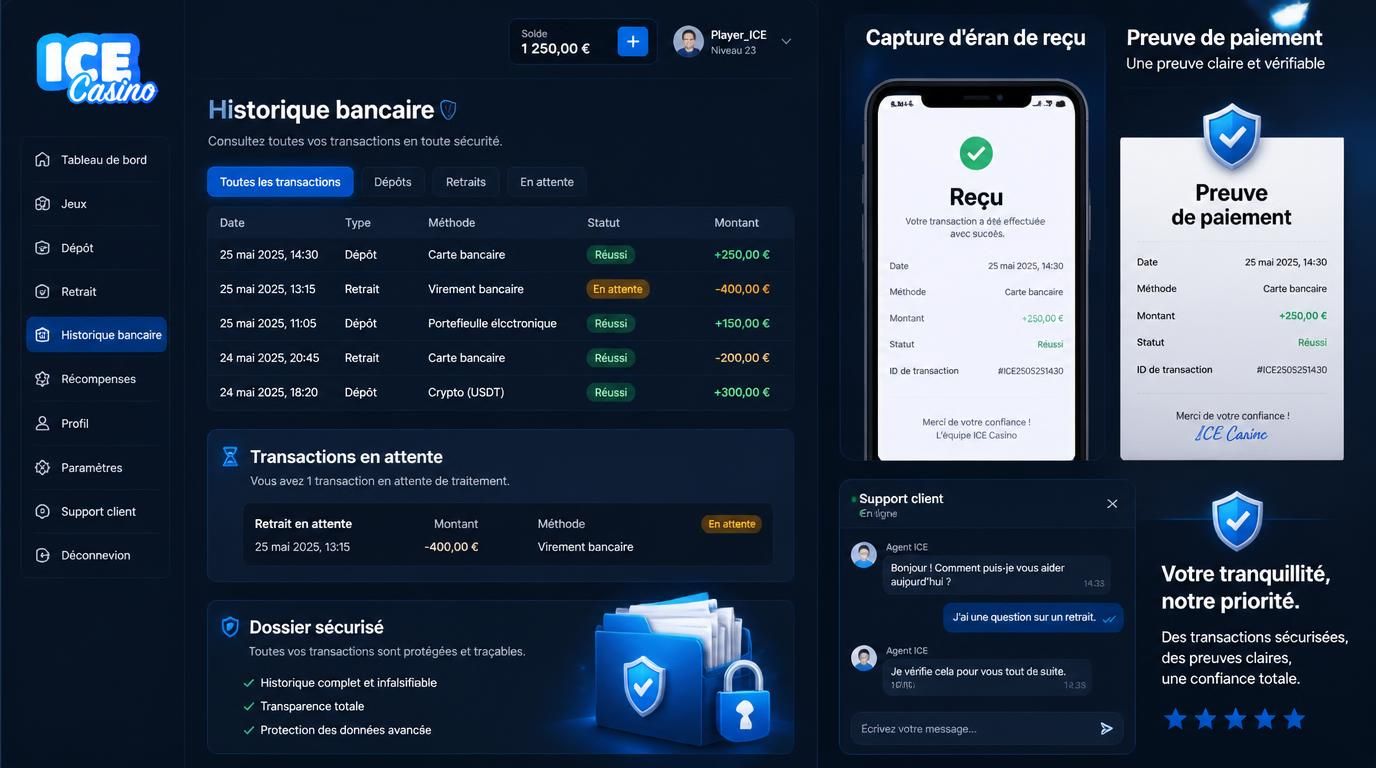This screenshot has width=1376, height=768.
Task: Click the Historique bancaire sidebar icon
Action: click(42, 335)
